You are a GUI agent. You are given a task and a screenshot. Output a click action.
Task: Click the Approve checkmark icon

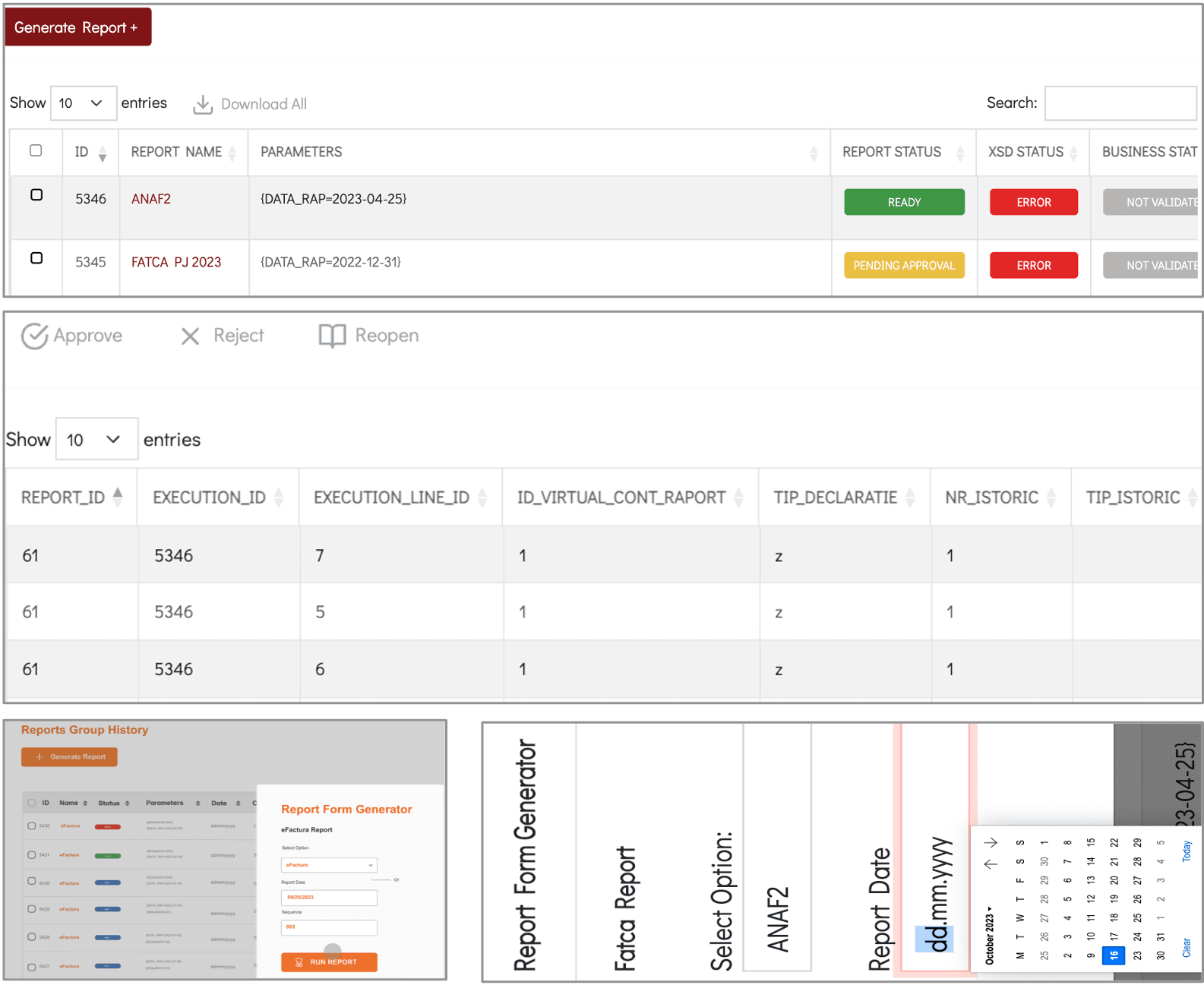(x=34, y=336)
